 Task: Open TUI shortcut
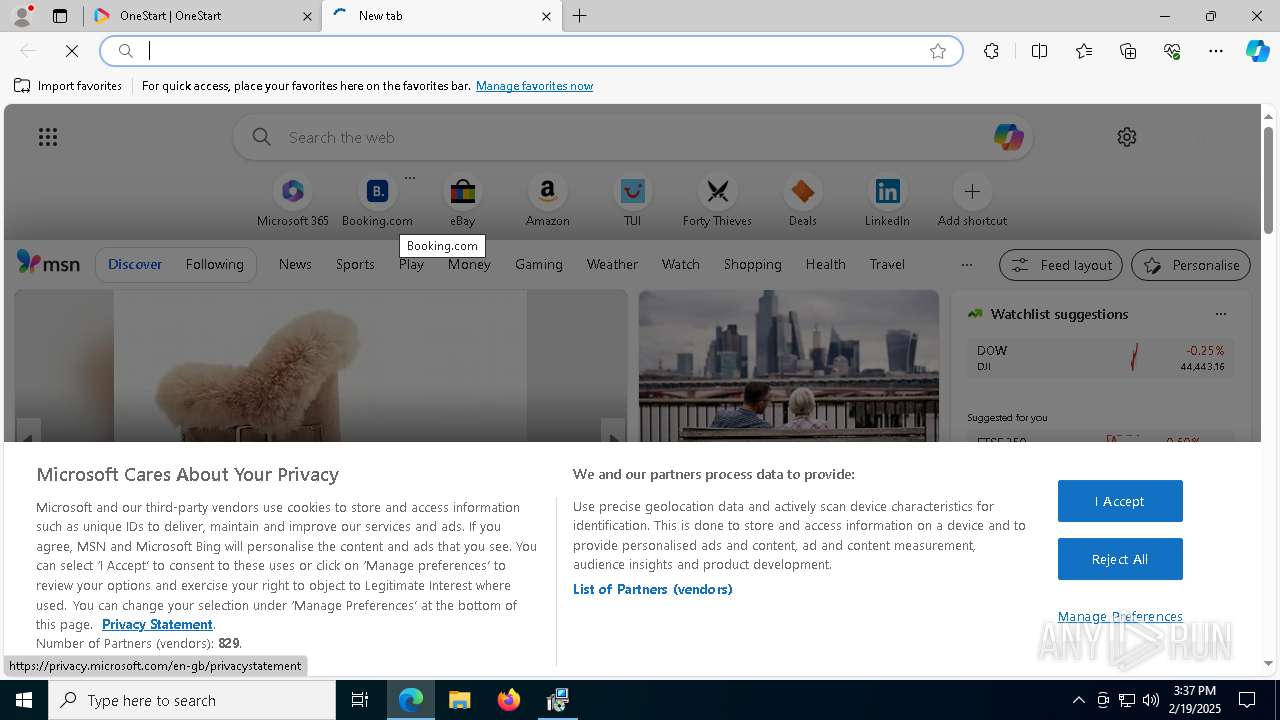pos(632,201)
